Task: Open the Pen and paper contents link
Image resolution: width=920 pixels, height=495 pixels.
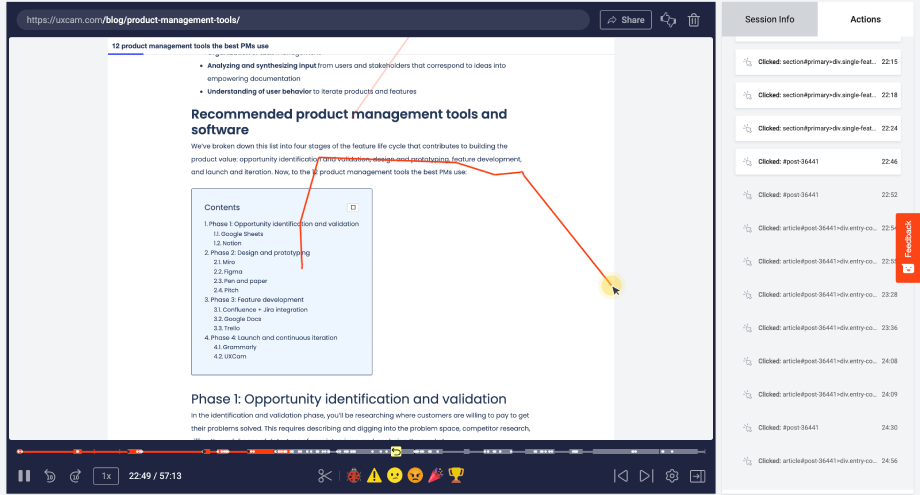Action: (x=240, y=281)
